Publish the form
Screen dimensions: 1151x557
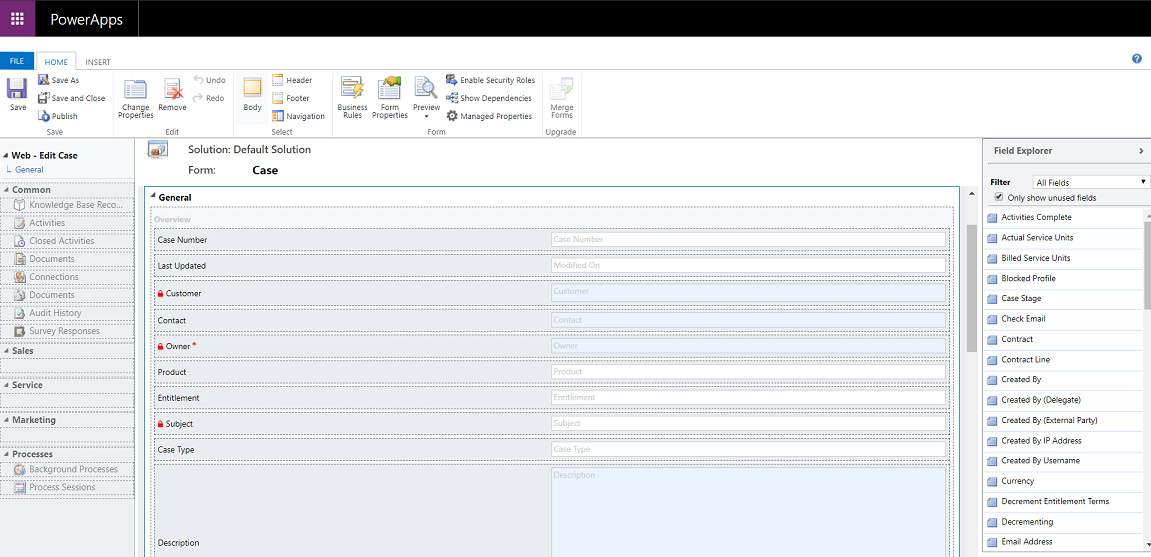[x=58, y=116]
